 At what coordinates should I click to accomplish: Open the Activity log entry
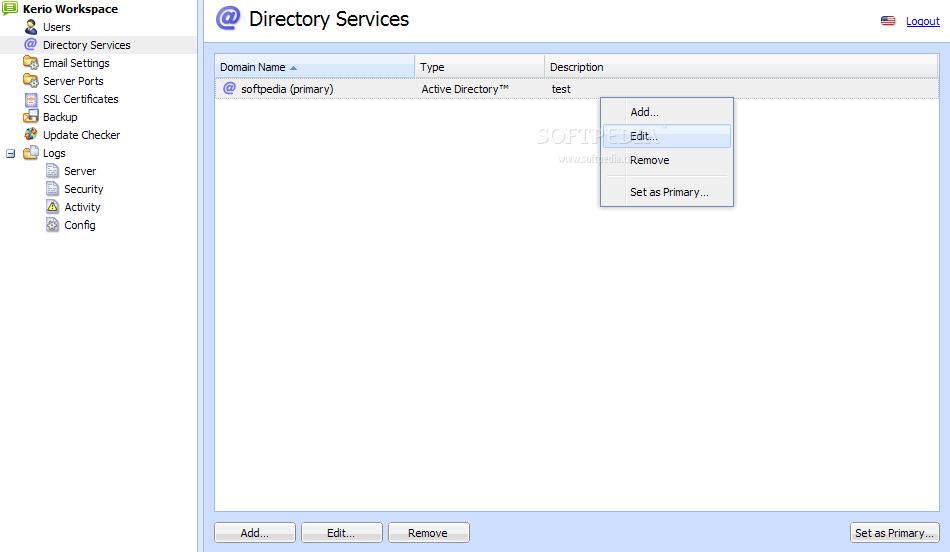pyautogui.click(x=82, y=207)
